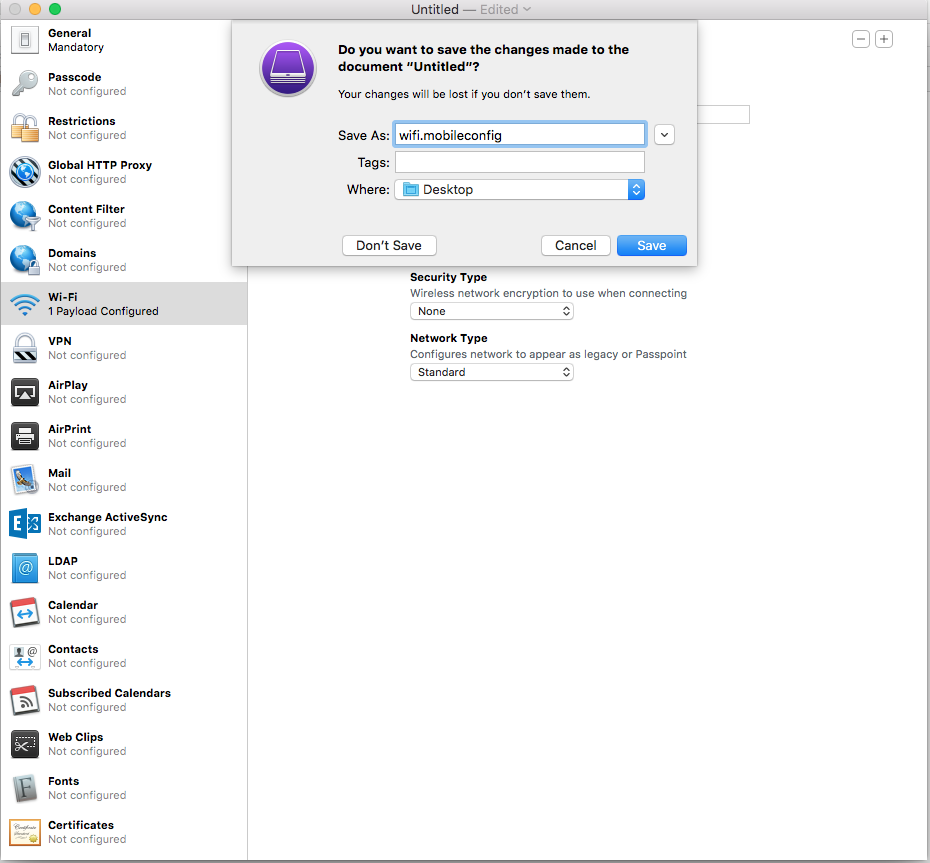Open the Security Type None dropdown
This screenshot has width=930, height=863.
coord(492,311)
